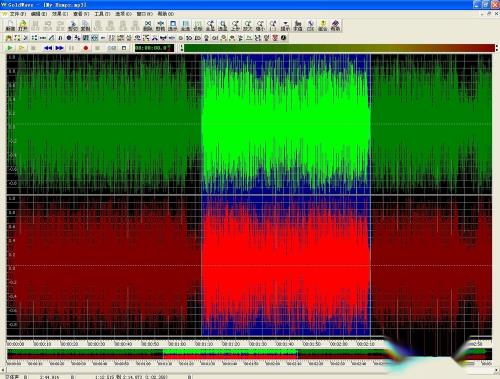Click the blue fast-forward button

pos(60,48)
